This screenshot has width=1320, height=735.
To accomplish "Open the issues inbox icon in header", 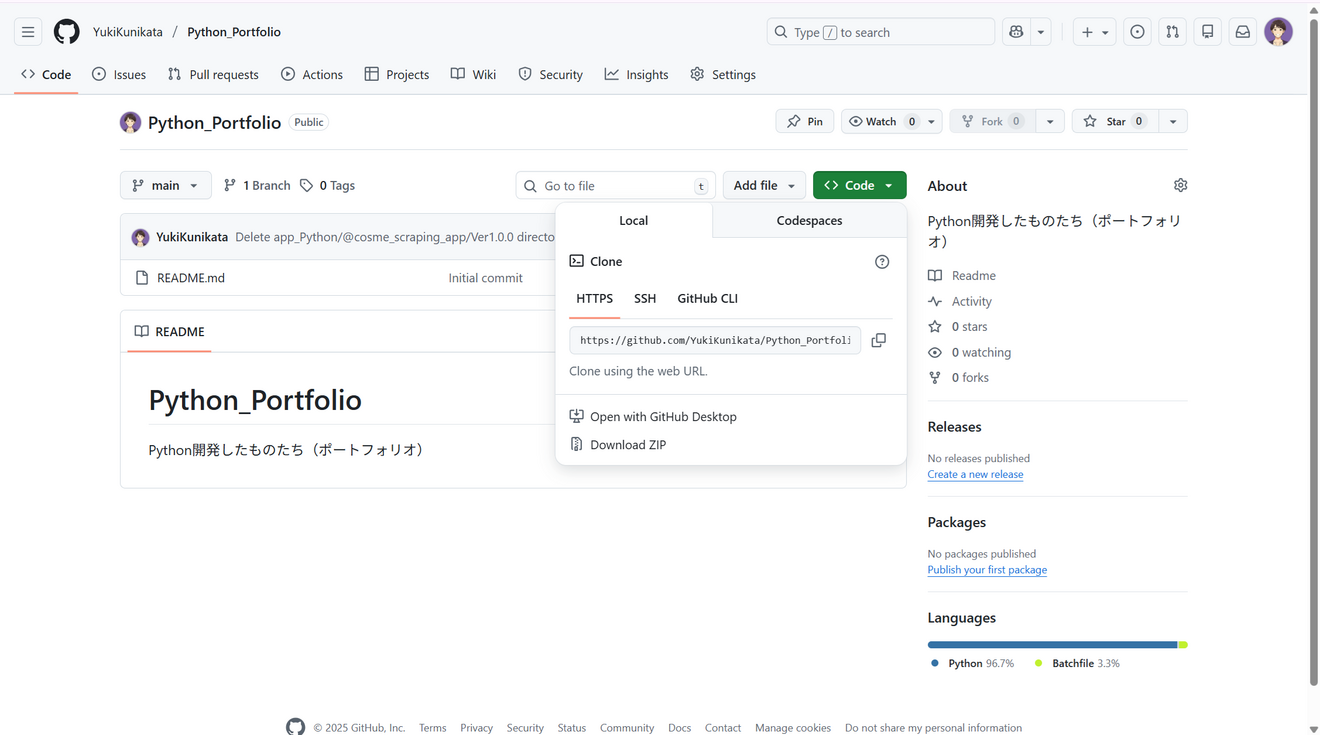I will (x=1137, y=32).
